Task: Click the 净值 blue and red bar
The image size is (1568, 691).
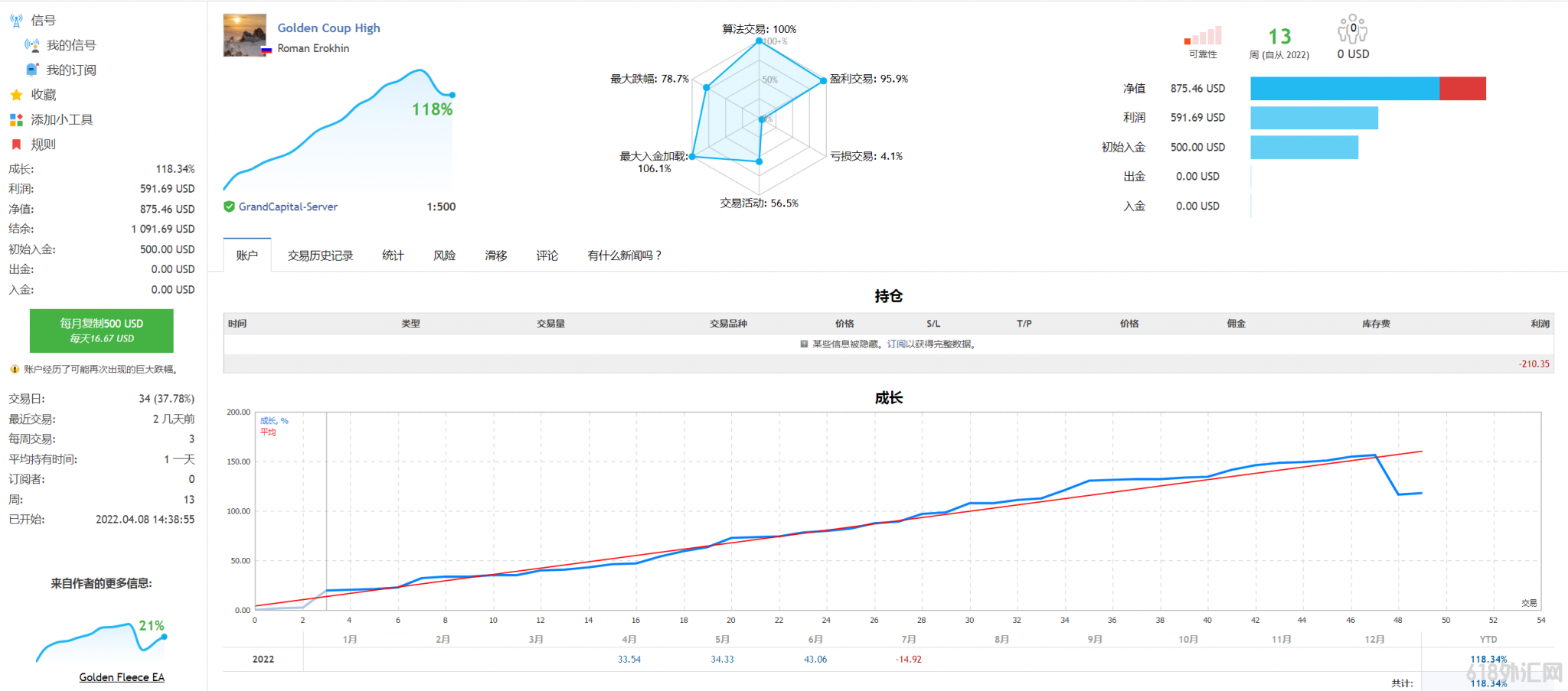Action: (x=1368, y=89)
